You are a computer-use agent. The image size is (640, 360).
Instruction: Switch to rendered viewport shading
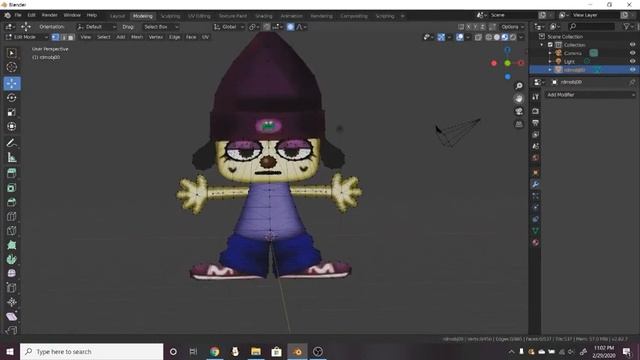[513, 37]
